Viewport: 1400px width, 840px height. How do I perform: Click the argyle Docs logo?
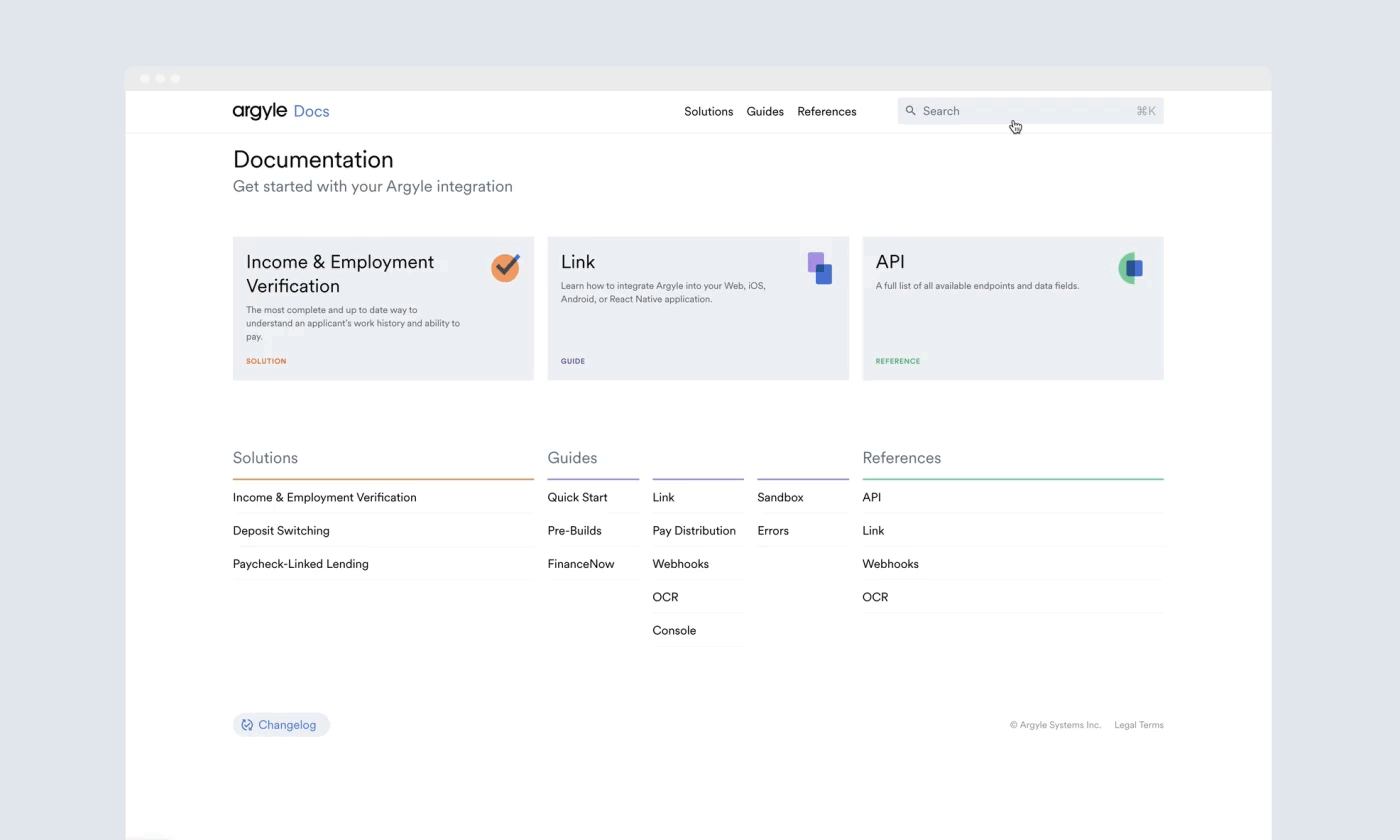point(281,111)
